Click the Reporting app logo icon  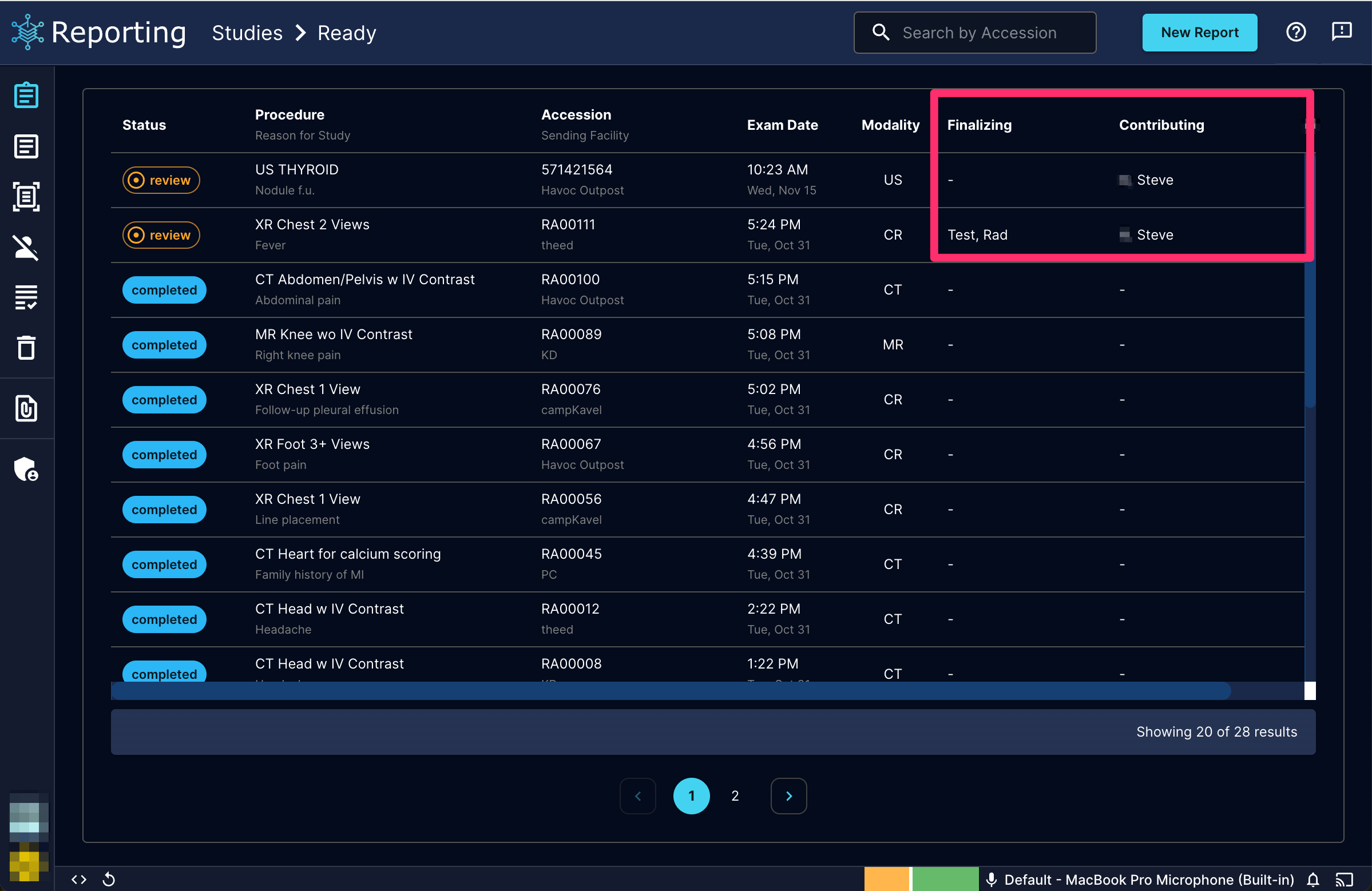click(27, 32)
